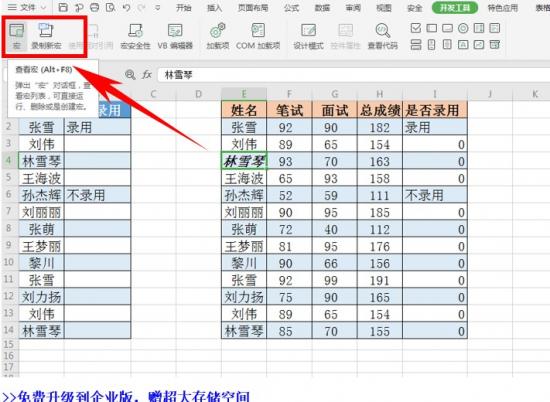Select column header H
Viewport: 550px width, 402px height.
pyautogui.click(x=380, y=94)
